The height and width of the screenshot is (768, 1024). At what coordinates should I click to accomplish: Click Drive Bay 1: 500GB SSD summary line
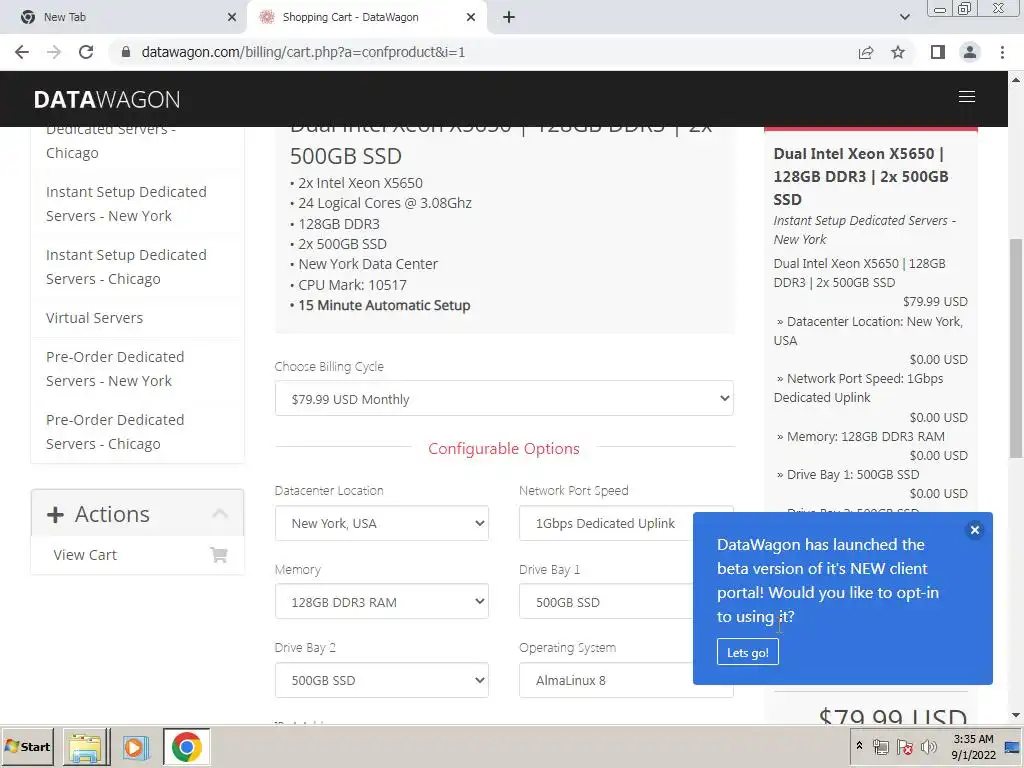[852, 475]
